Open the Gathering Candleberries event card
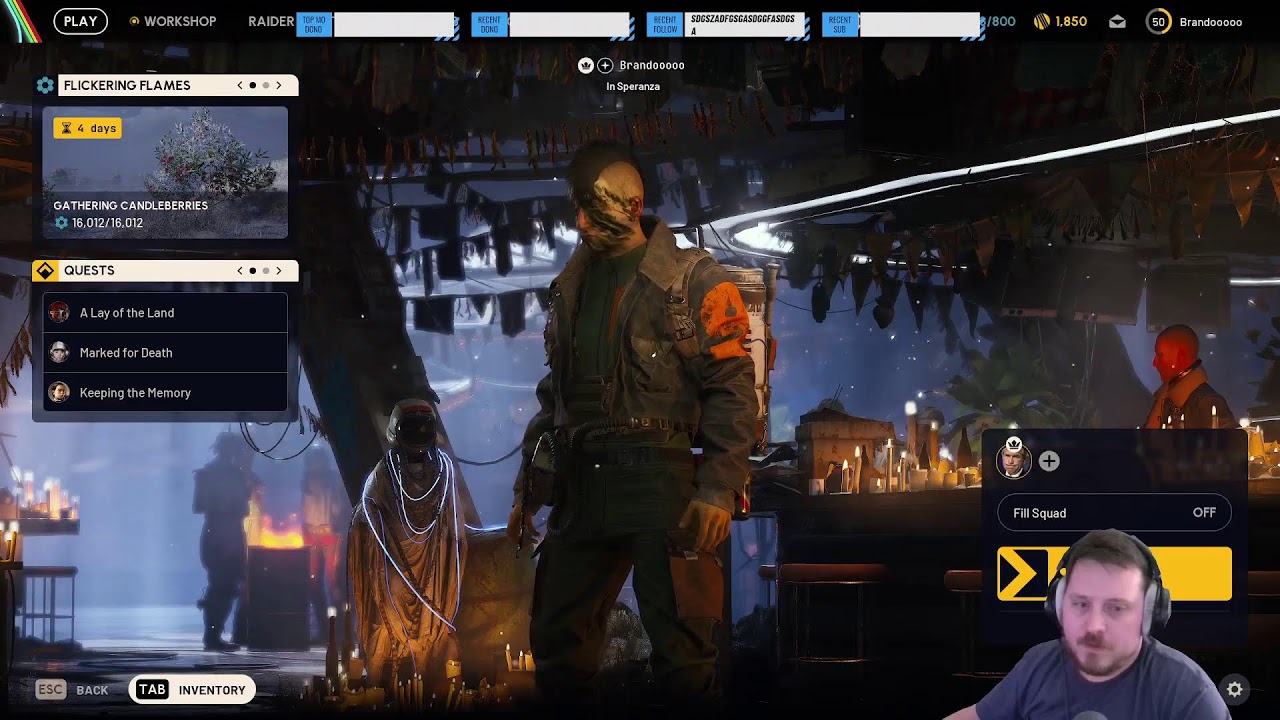Screen dimensions: 1280x720 [165, 173]
